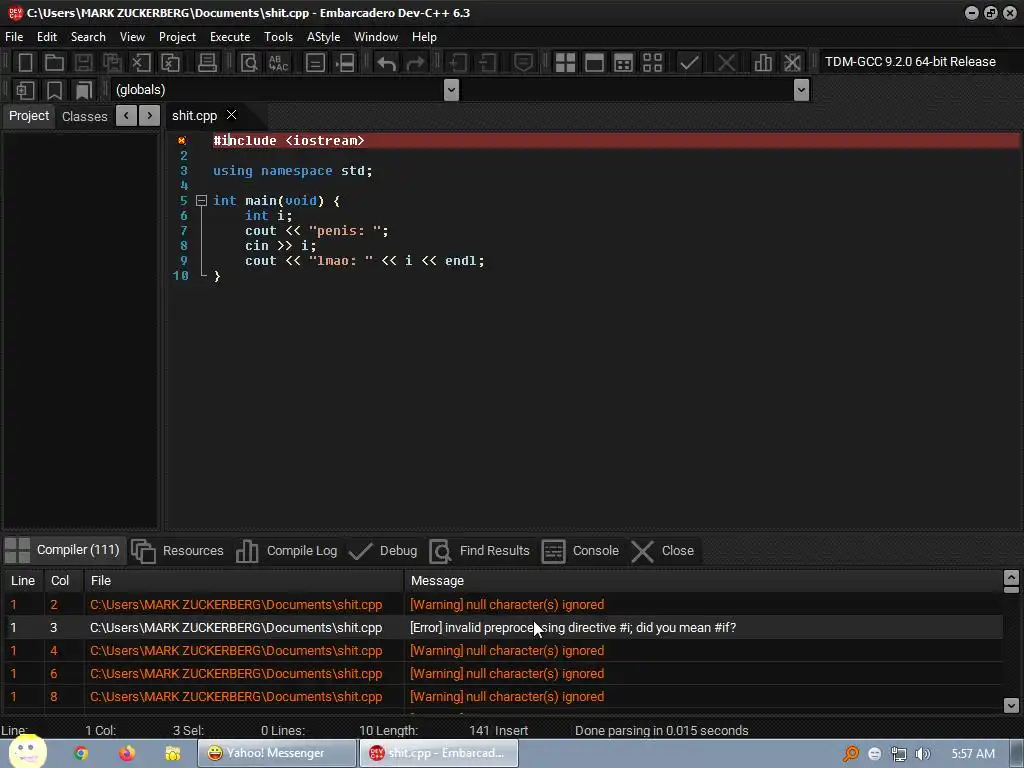This screenshot has height=768, width=1024.
Task: Open the Help menu
Action: tap(424, 37)
